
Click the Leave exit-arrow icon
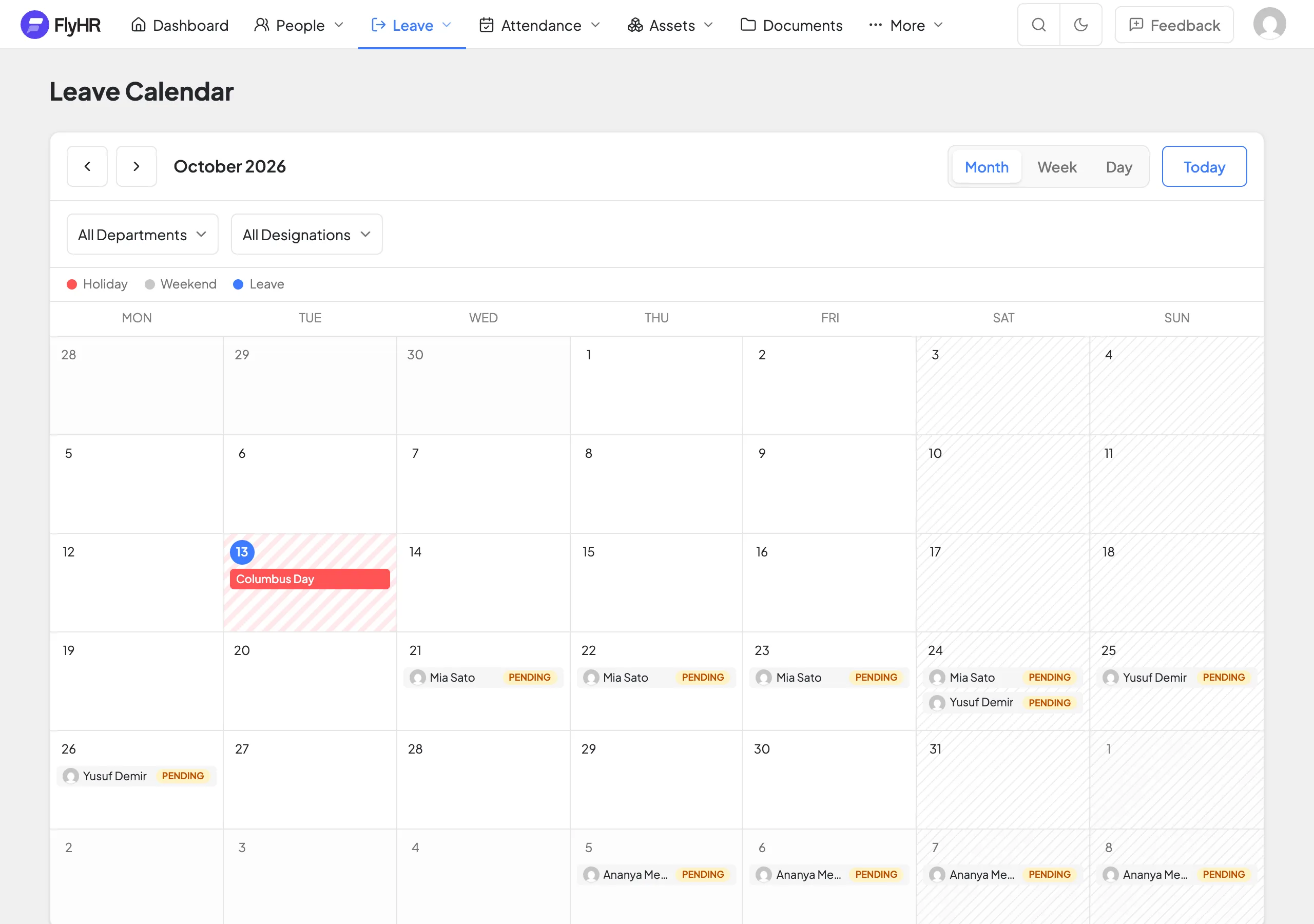pos(378,25)
